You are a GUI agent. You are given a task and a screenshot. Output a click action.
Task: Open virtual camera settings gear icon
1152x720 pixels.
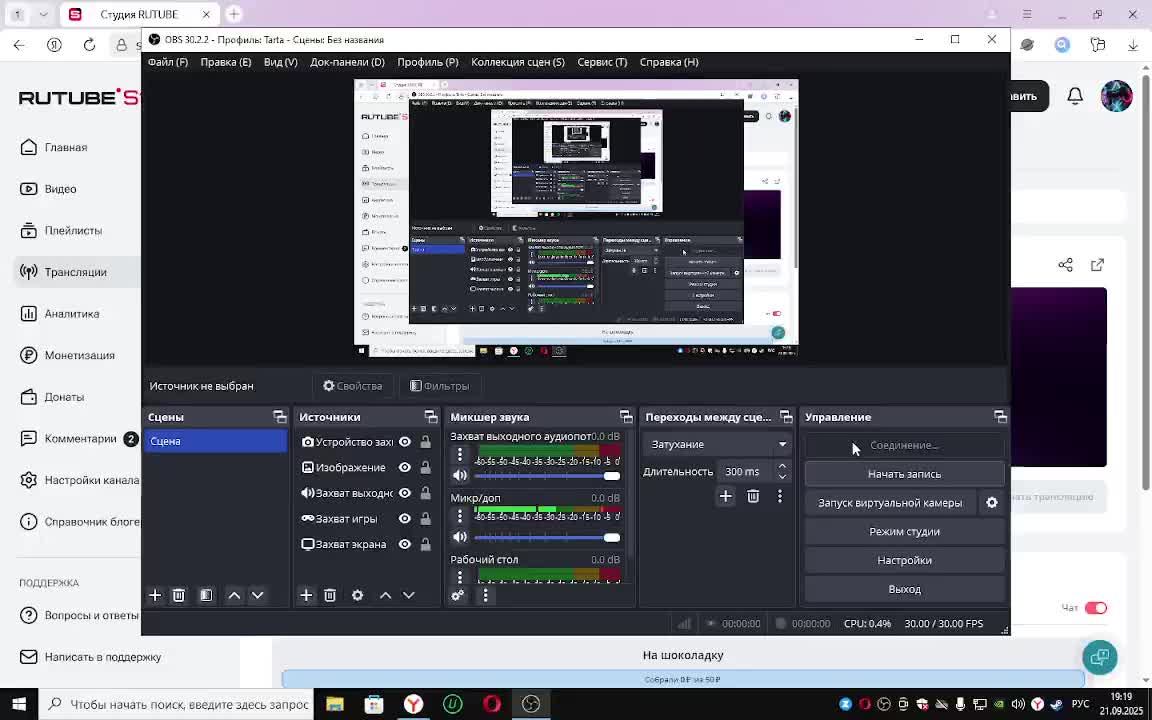pos(992,503)
